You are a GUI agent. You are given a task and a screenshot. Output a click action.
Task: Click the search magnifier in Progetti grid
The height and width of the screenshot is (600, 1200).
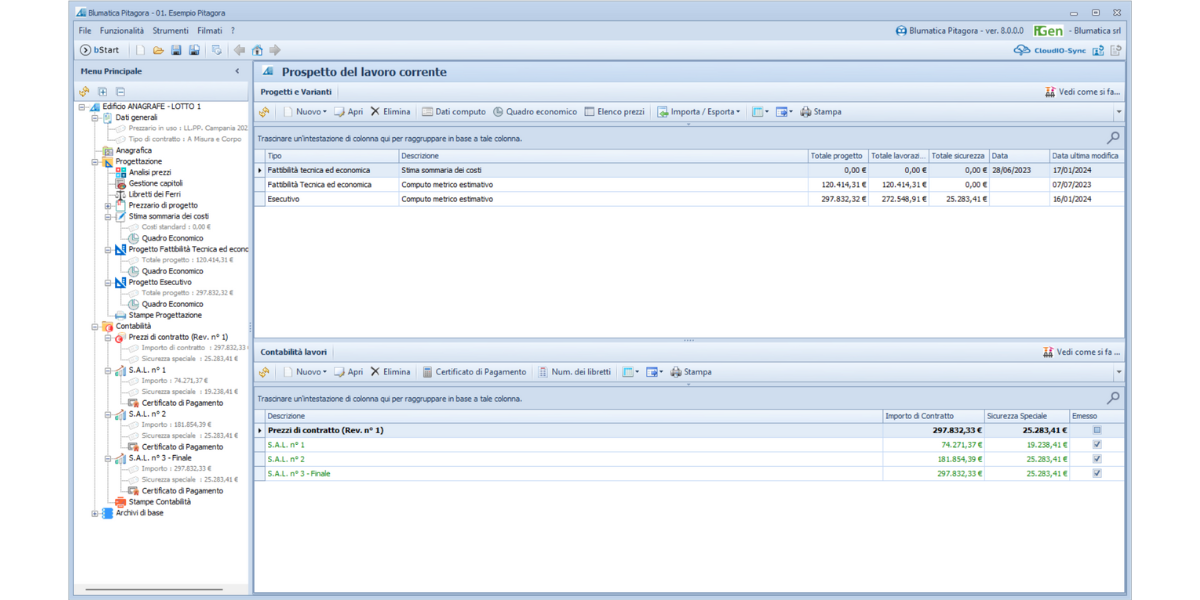coord(1113,138)
